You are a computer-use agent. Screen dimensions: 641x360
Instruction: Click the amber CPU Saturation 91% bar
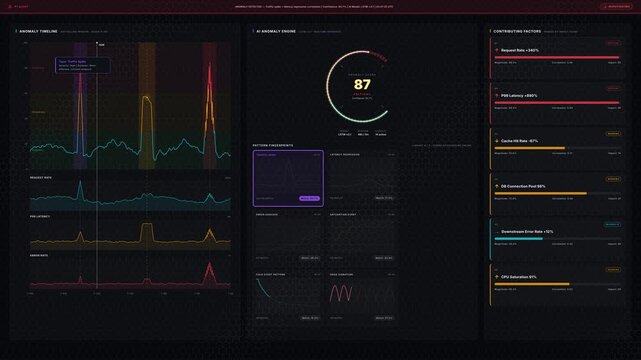(x=532, y=284)
